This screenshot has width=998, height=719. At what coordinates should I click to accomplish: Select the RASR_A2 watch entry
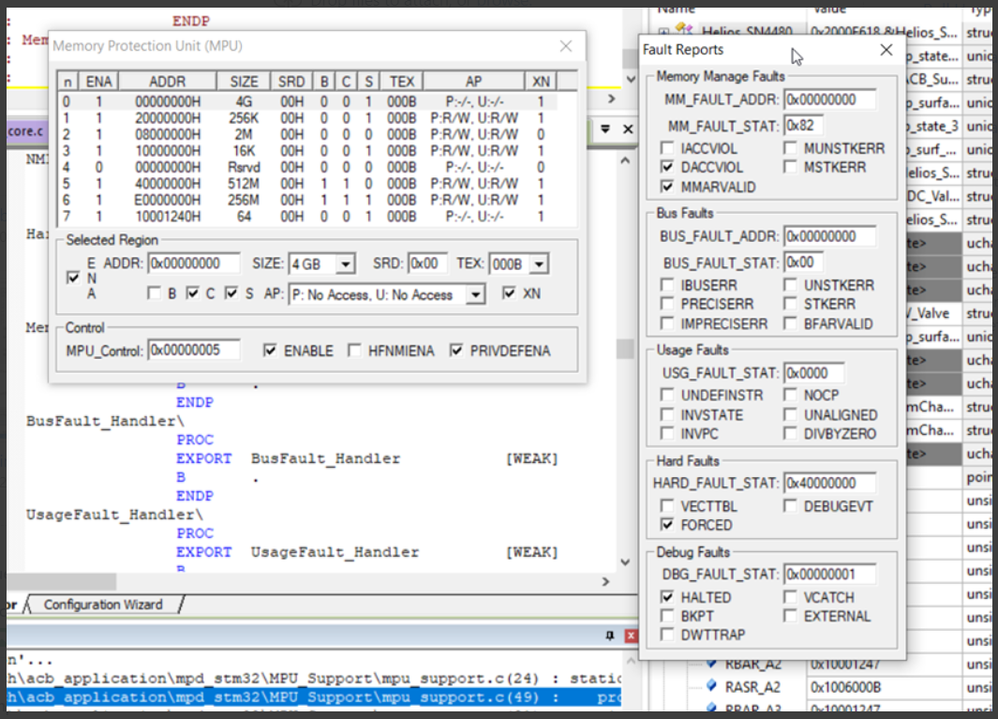click(753, 687)
